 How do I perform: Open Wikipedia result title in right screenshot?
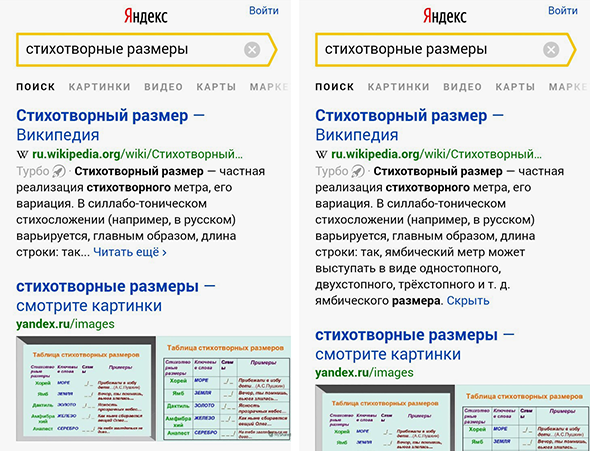pos(409,125)
